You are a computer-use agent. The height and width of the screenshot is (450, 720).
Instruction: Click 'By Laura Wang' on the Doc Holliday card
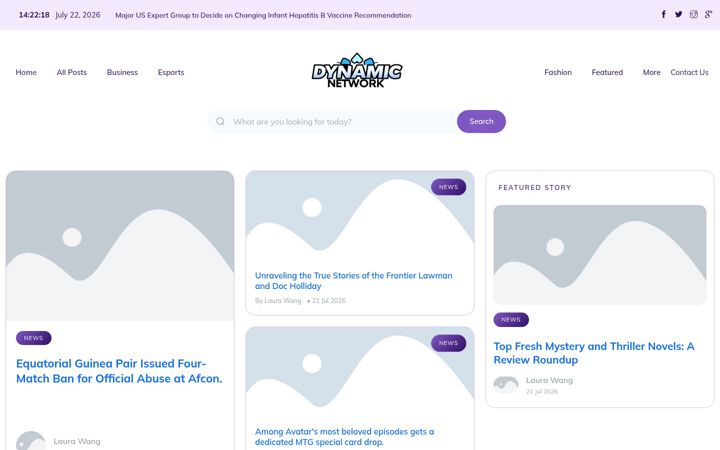[x=278, y=301]
